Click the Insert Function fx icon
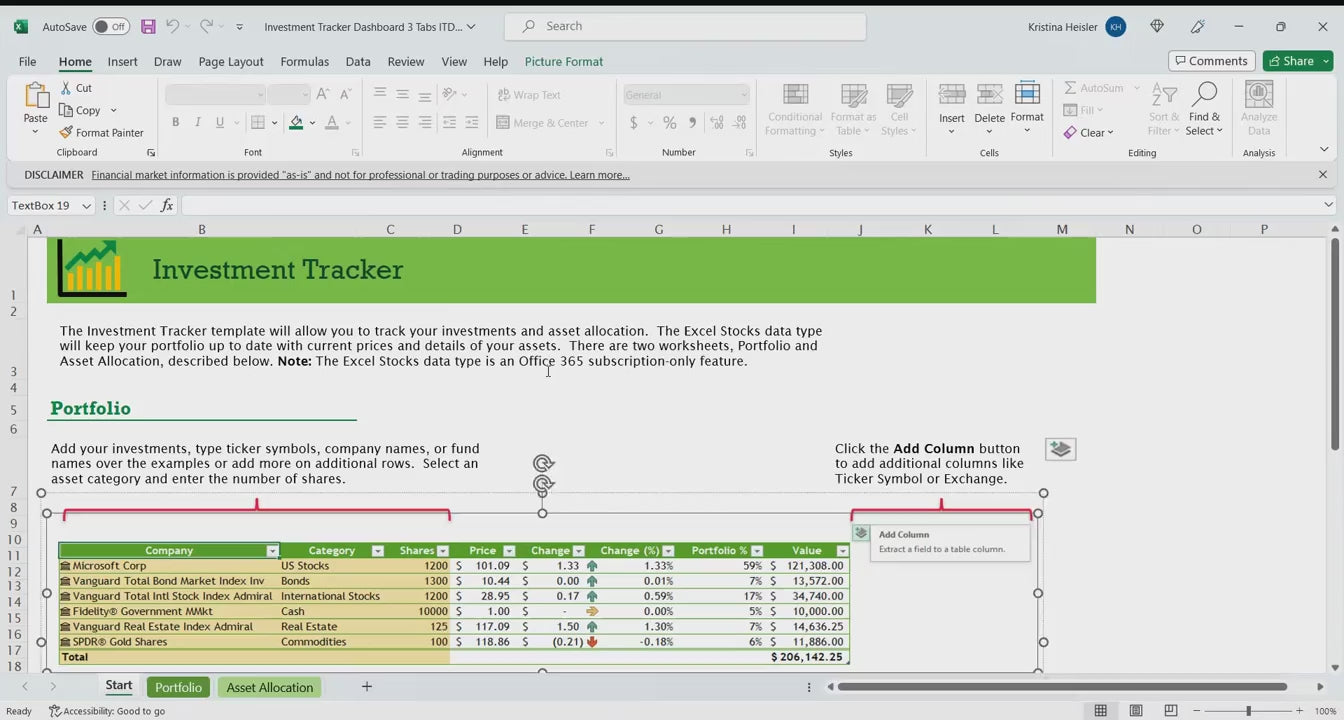Screen dimensions: 1344x720 [167, 205]
